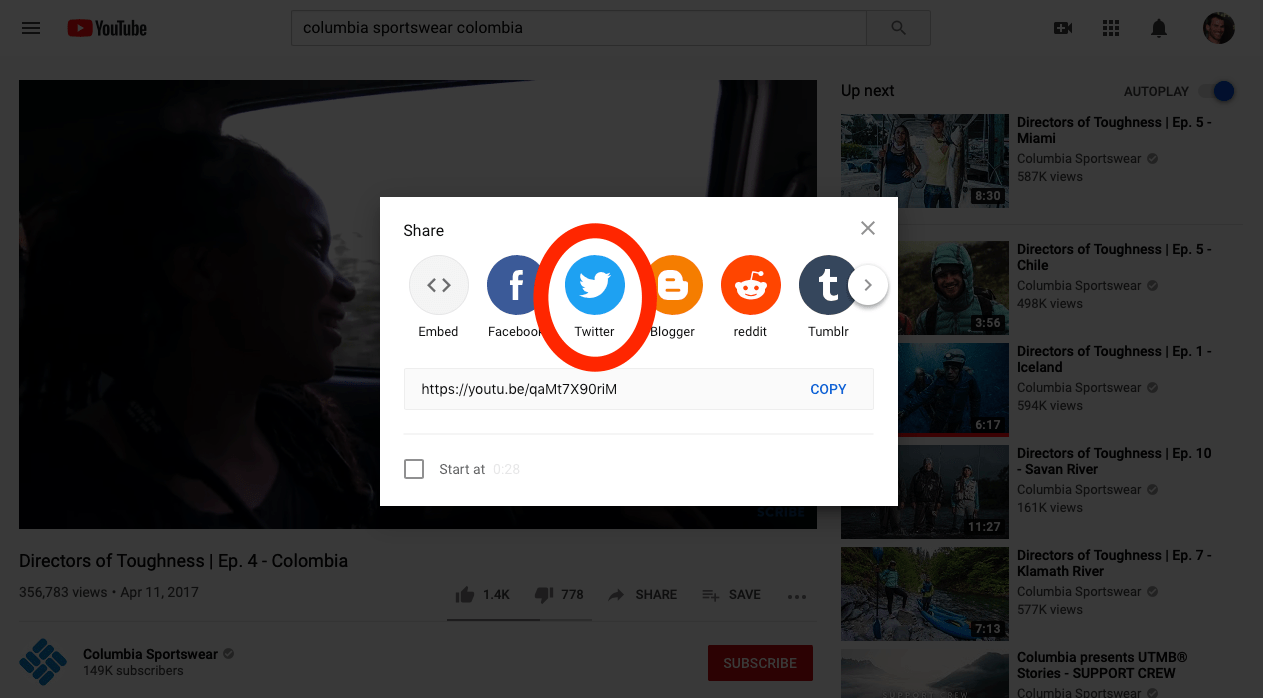Click the 356,783 views date text
The width and height of the screenshot is (1263, 698).
(109, 592)
